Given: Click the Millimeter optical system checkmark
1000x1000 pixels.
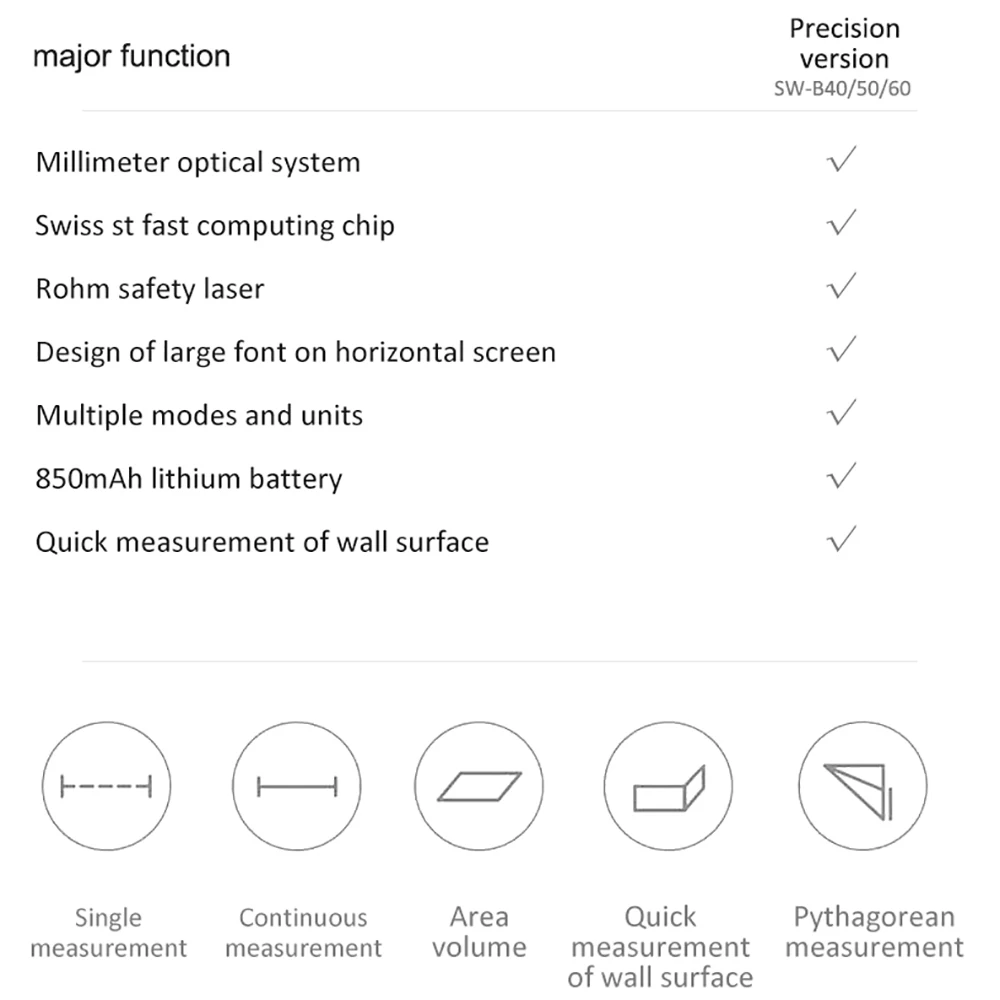Looking at the screenshot, I should [x=843, y=160].
